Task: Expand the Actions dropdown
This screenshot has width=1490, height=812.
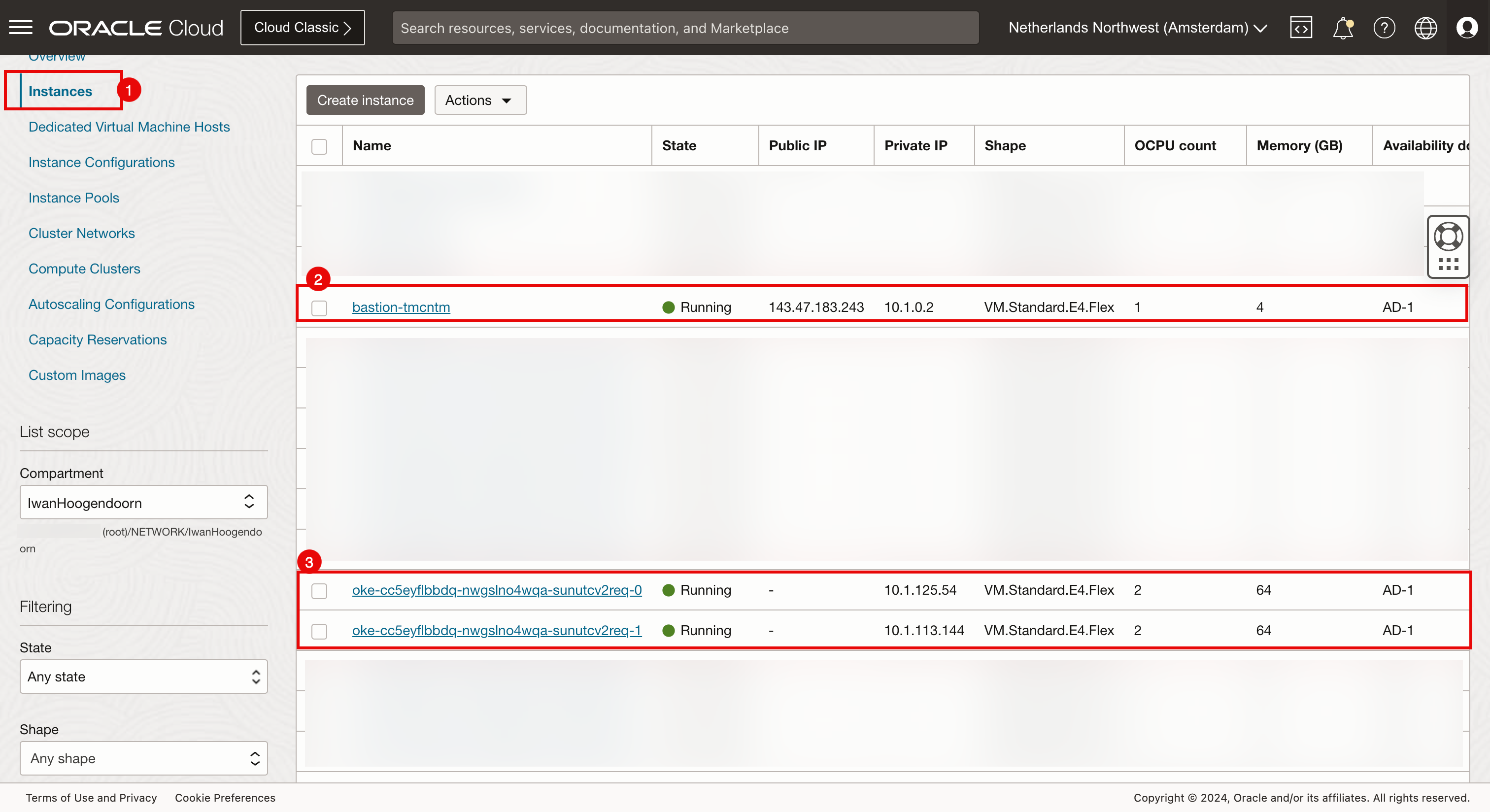Action: pyautogui.click(x=479, y=100)
